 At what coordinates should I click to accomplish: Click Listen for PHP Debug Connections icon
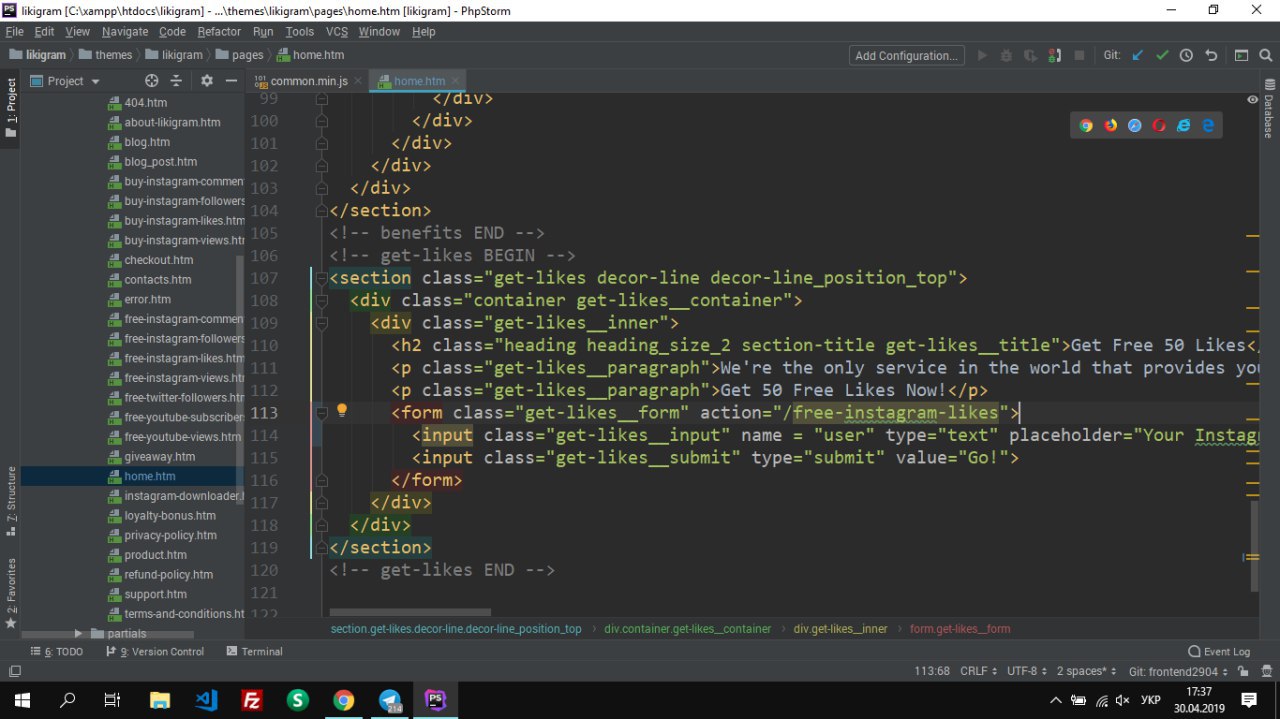pyautogui.click(x=1055, y=55)
